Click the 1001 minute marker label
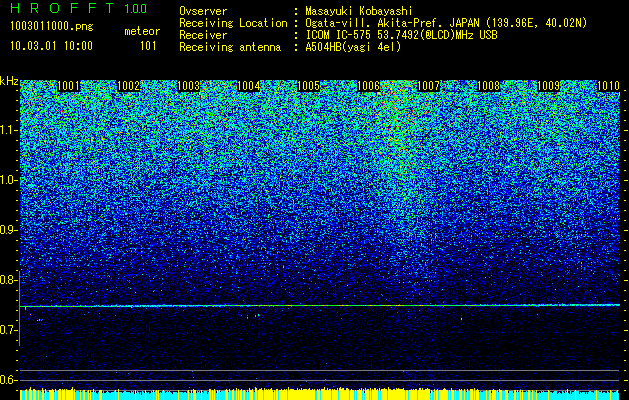This screenshot has width=629, height=400. coord(69,86)
